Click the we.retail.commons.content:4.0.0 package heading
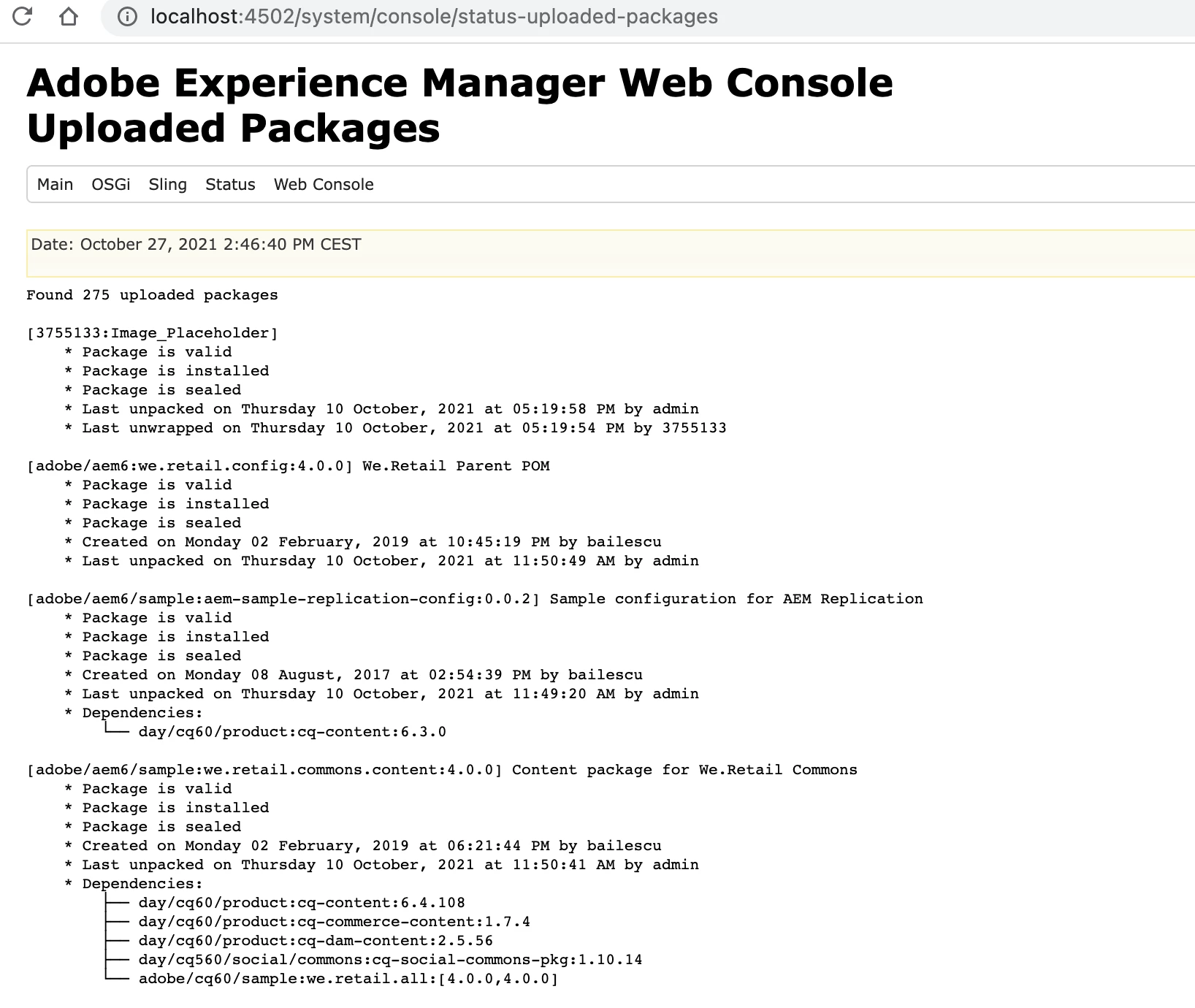The height and width of the screenshot is (1008, 1195). coord(442,770)
